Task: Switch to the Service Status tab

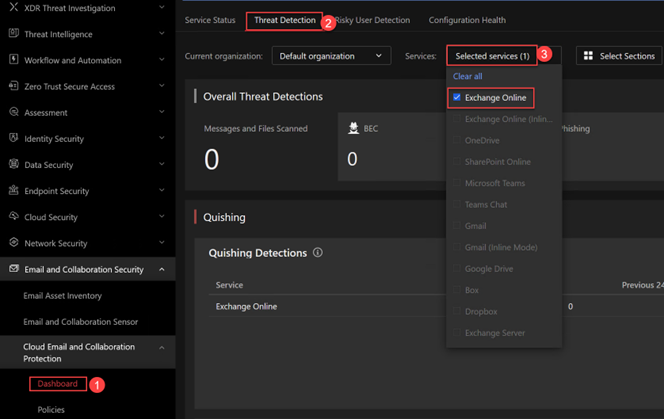Action: coord(210,20)
